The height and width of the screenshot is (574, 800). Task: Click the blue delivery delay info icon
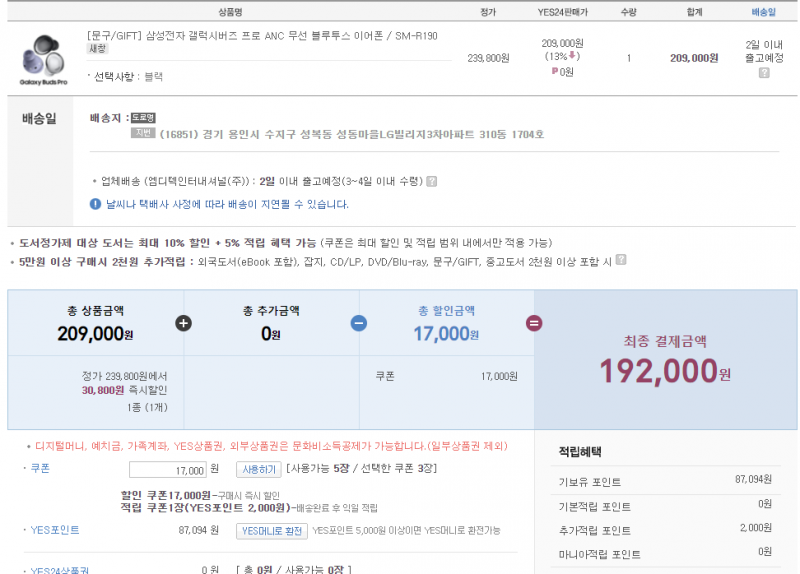(95, 204)
